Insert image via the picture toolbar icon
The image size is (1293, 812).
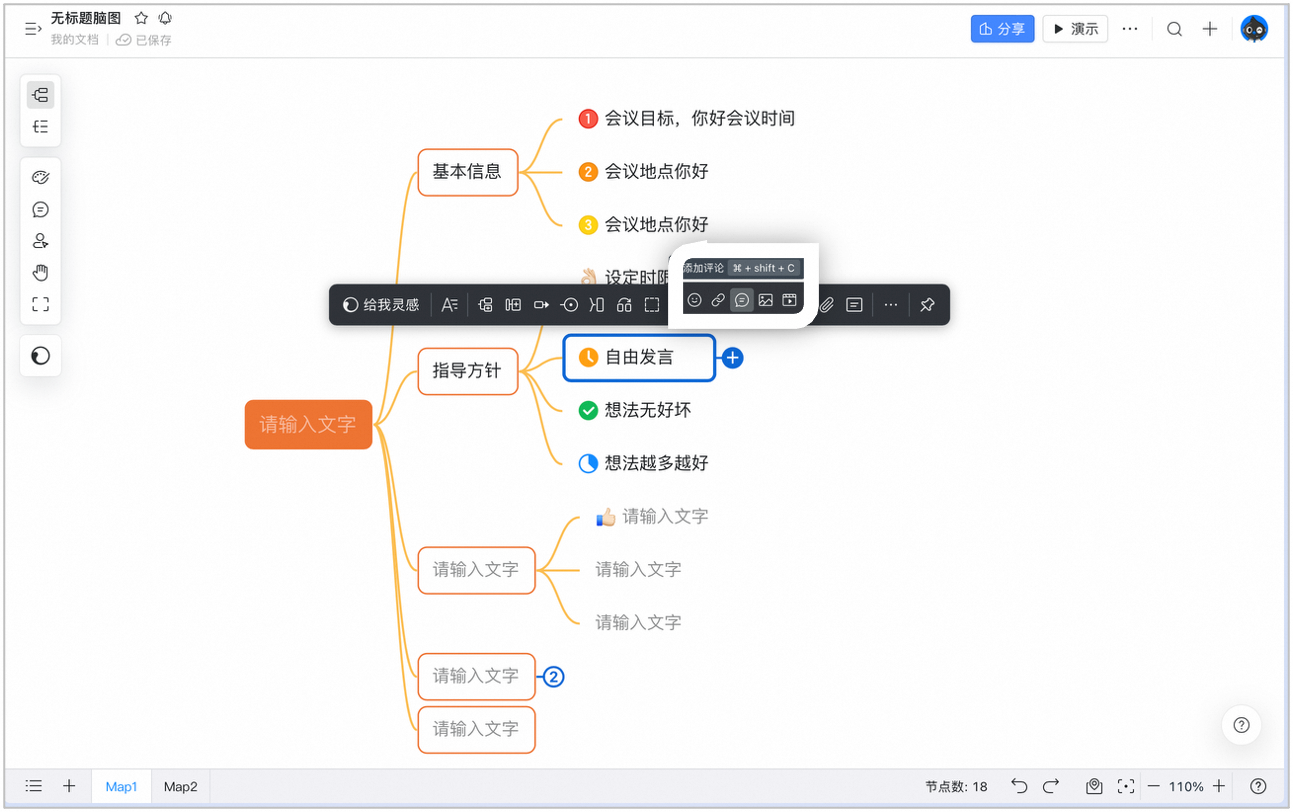[766, 300]
